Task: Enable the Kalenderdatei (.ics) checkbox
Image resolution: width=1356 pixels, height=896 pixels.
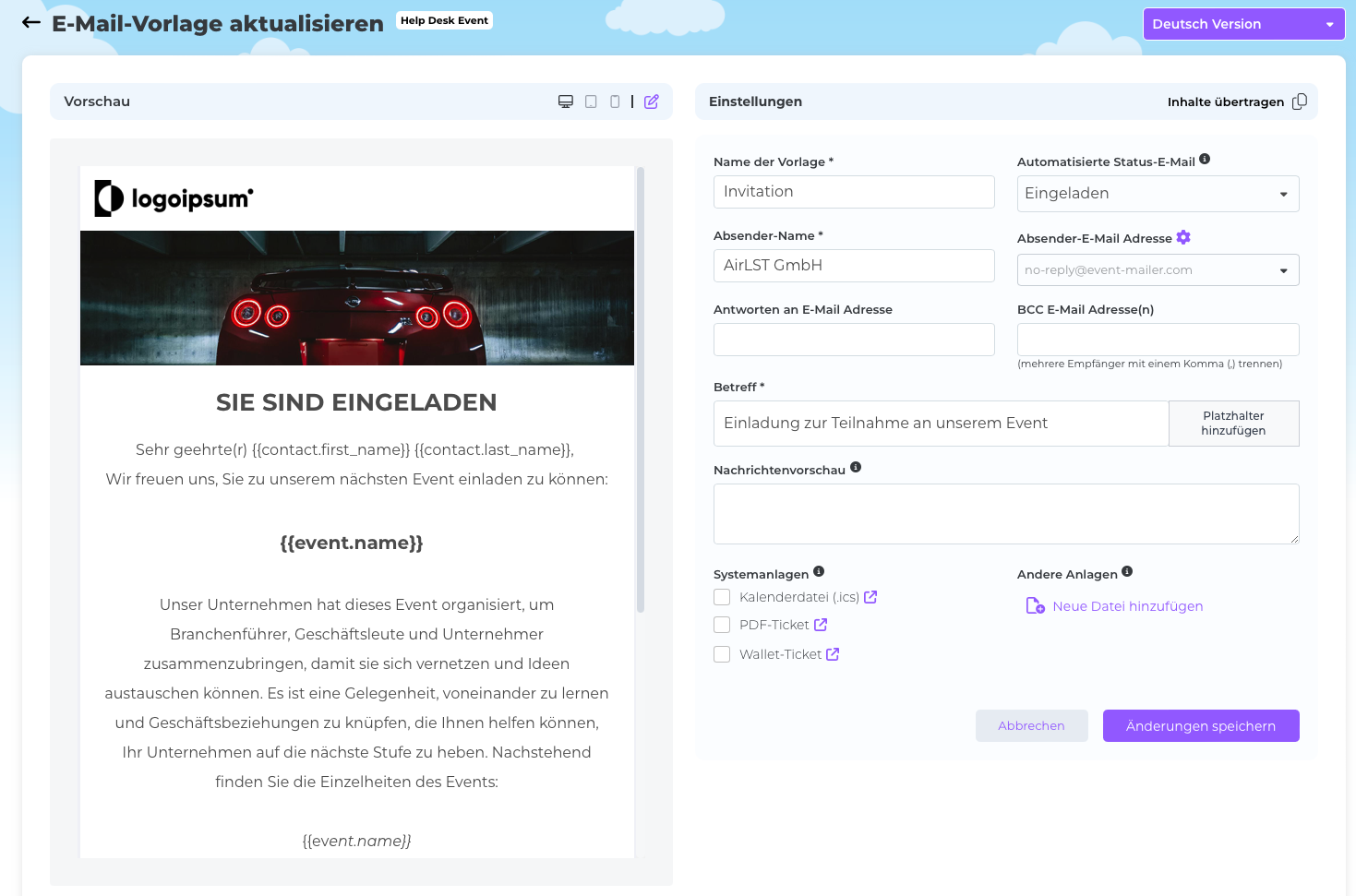Action: tap(722, 597)
